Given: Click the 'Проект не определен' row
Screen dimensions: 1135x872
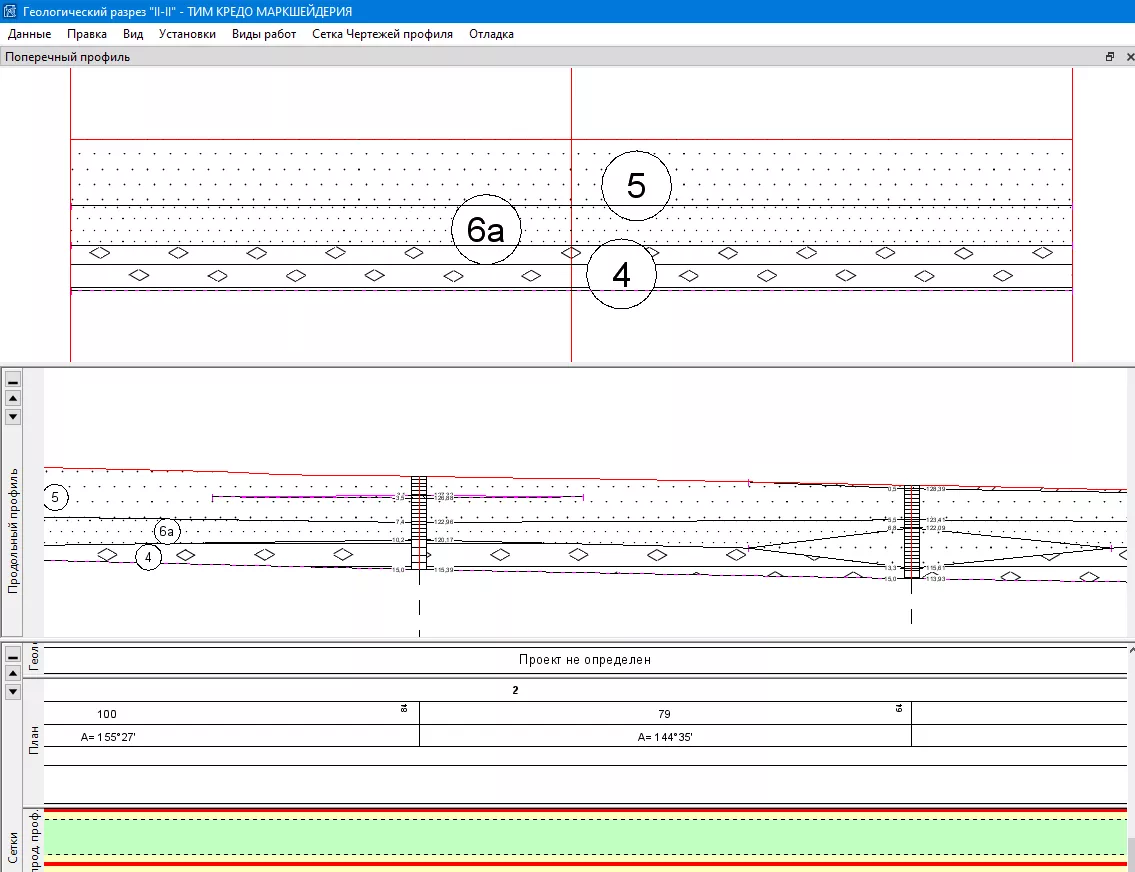Looking at the screenshot, I should coord(585,660).
